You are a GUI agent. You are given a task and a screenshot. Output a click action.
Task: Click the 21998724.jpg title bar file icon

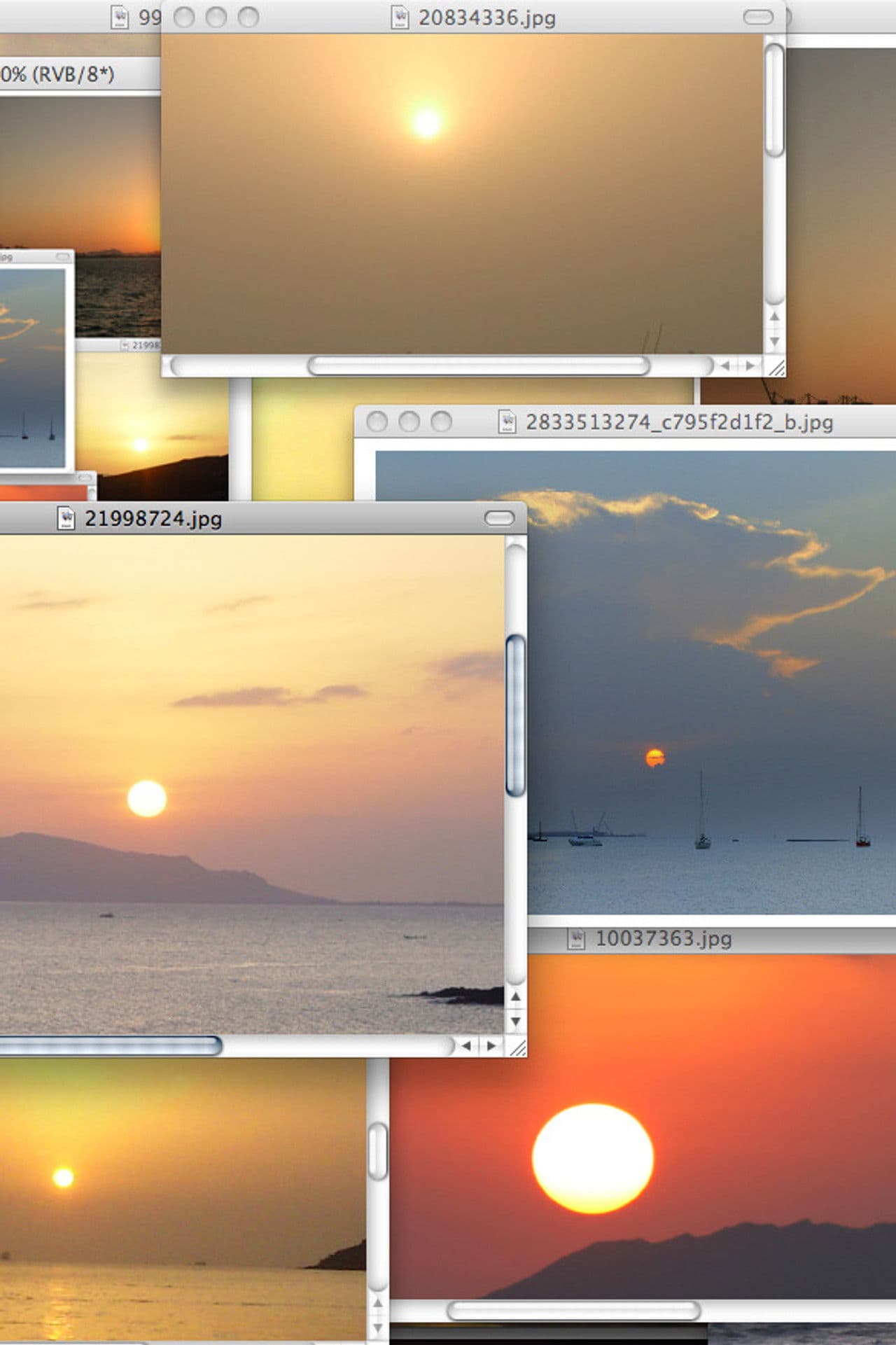[66, 518]
